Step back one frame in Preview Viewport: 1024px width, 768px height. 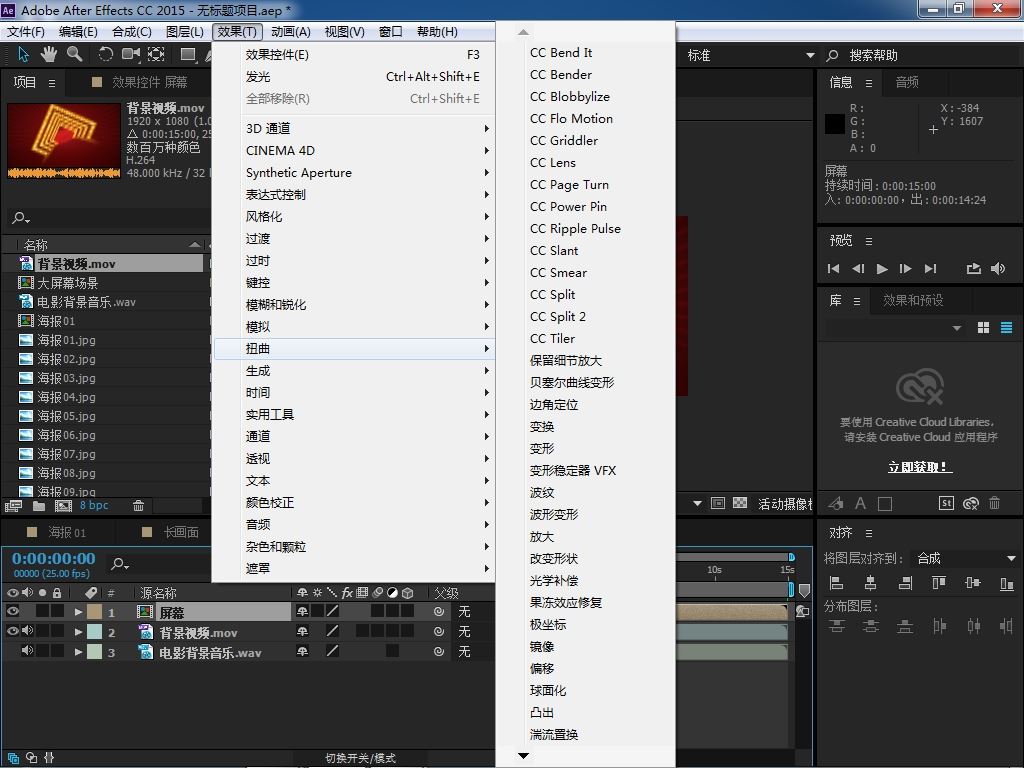point(858,268)
